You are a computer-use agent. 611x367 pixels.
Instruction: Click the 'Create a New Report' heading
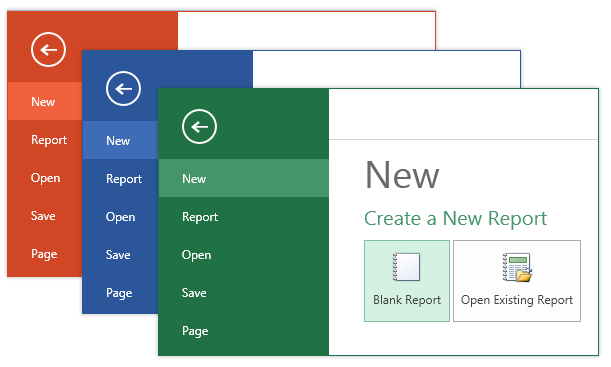tap(456, 218)
